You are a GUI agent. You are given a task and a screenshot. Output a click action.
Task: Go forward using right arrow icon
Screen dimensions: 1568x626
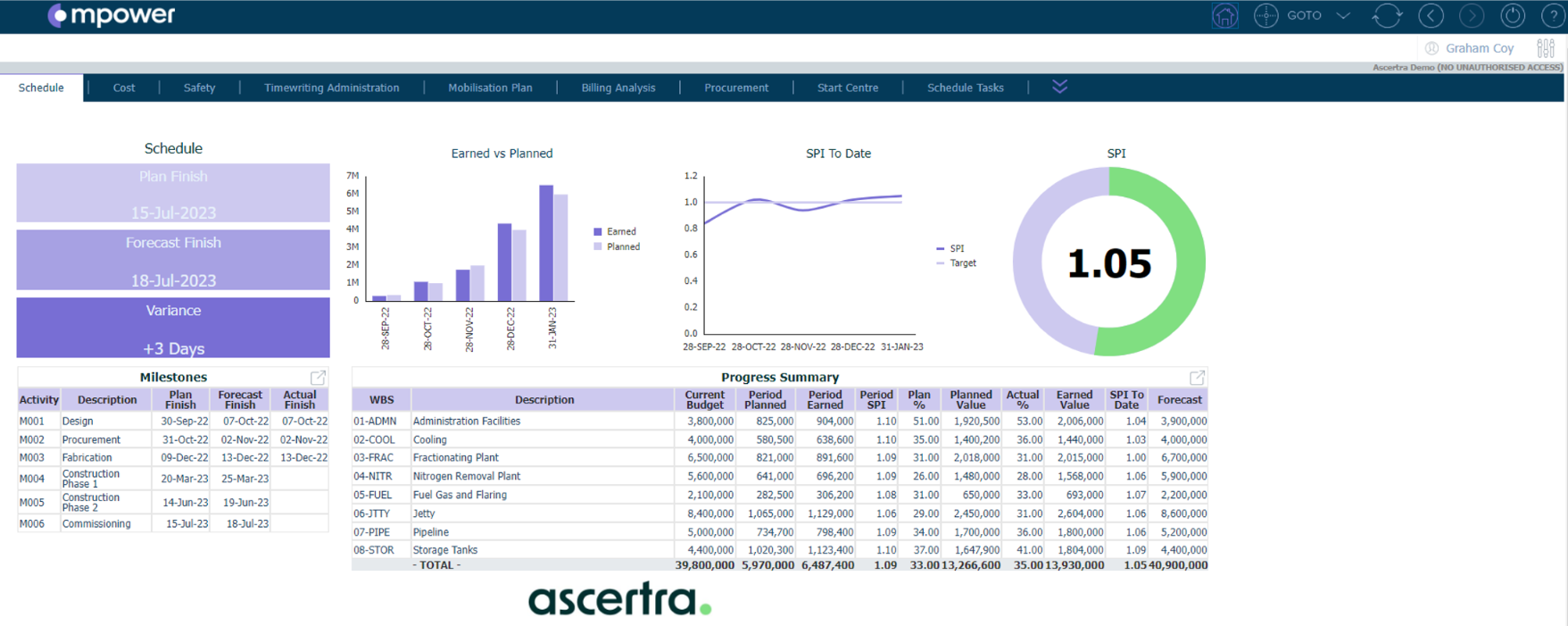(1472, 16)
